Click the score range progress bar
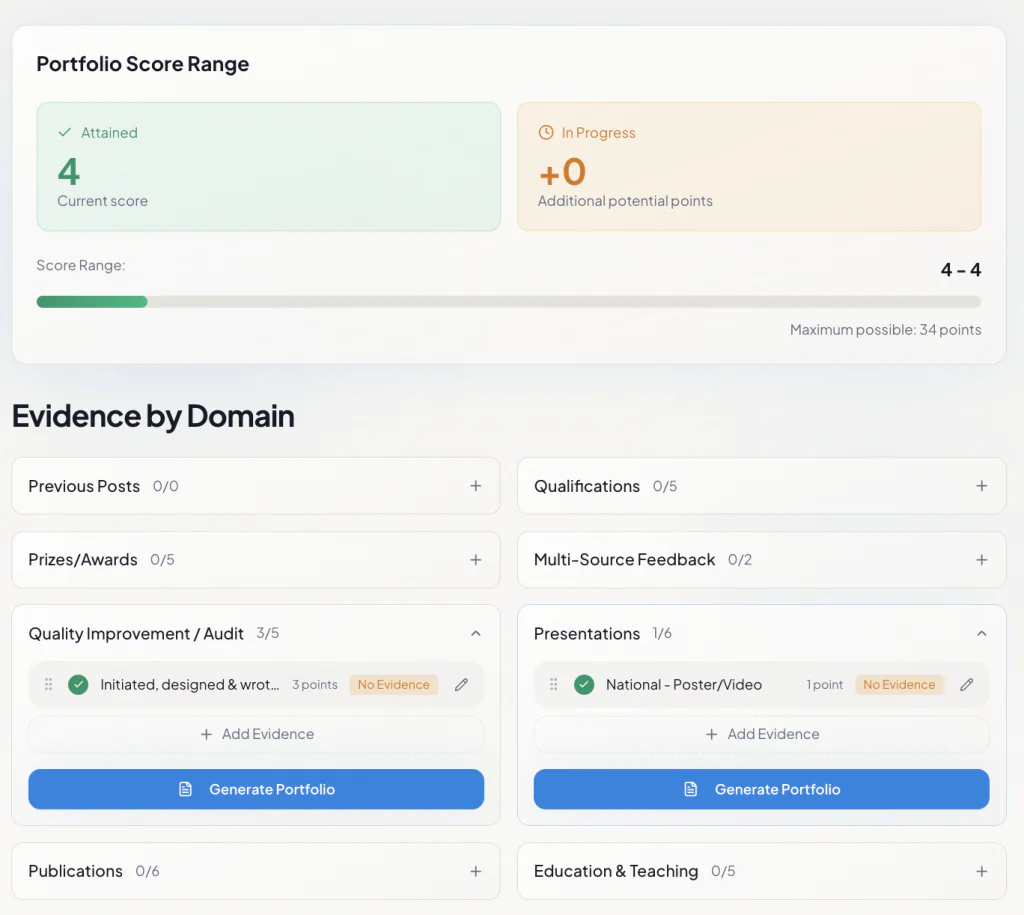 509,302
